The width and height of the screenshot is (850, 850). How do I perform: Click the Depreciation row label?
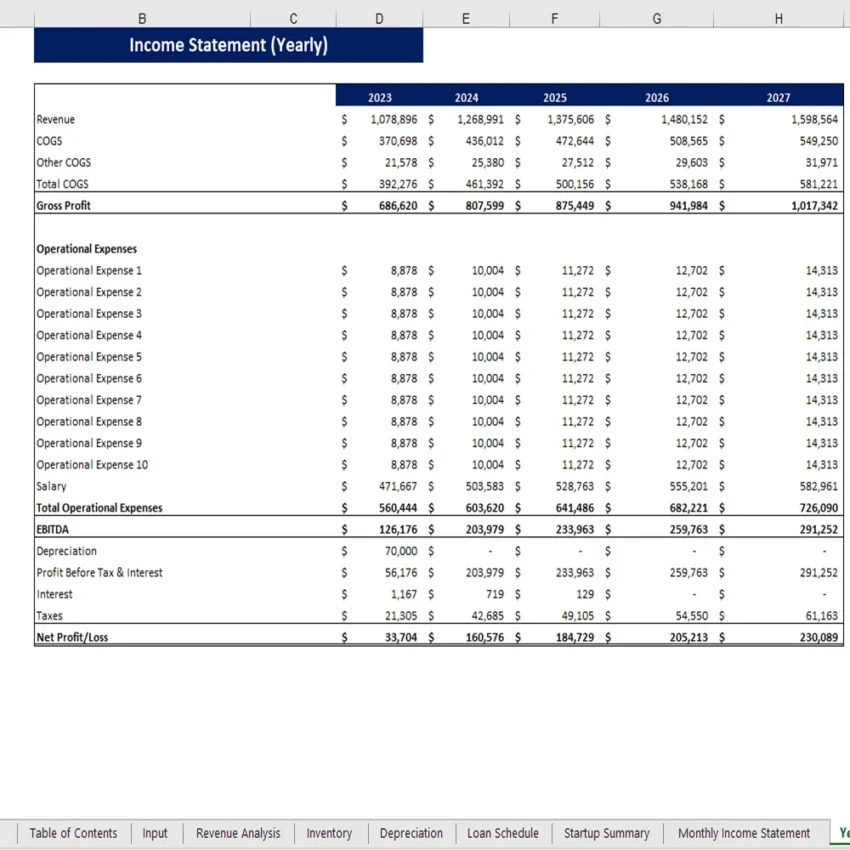coord(66,551)
